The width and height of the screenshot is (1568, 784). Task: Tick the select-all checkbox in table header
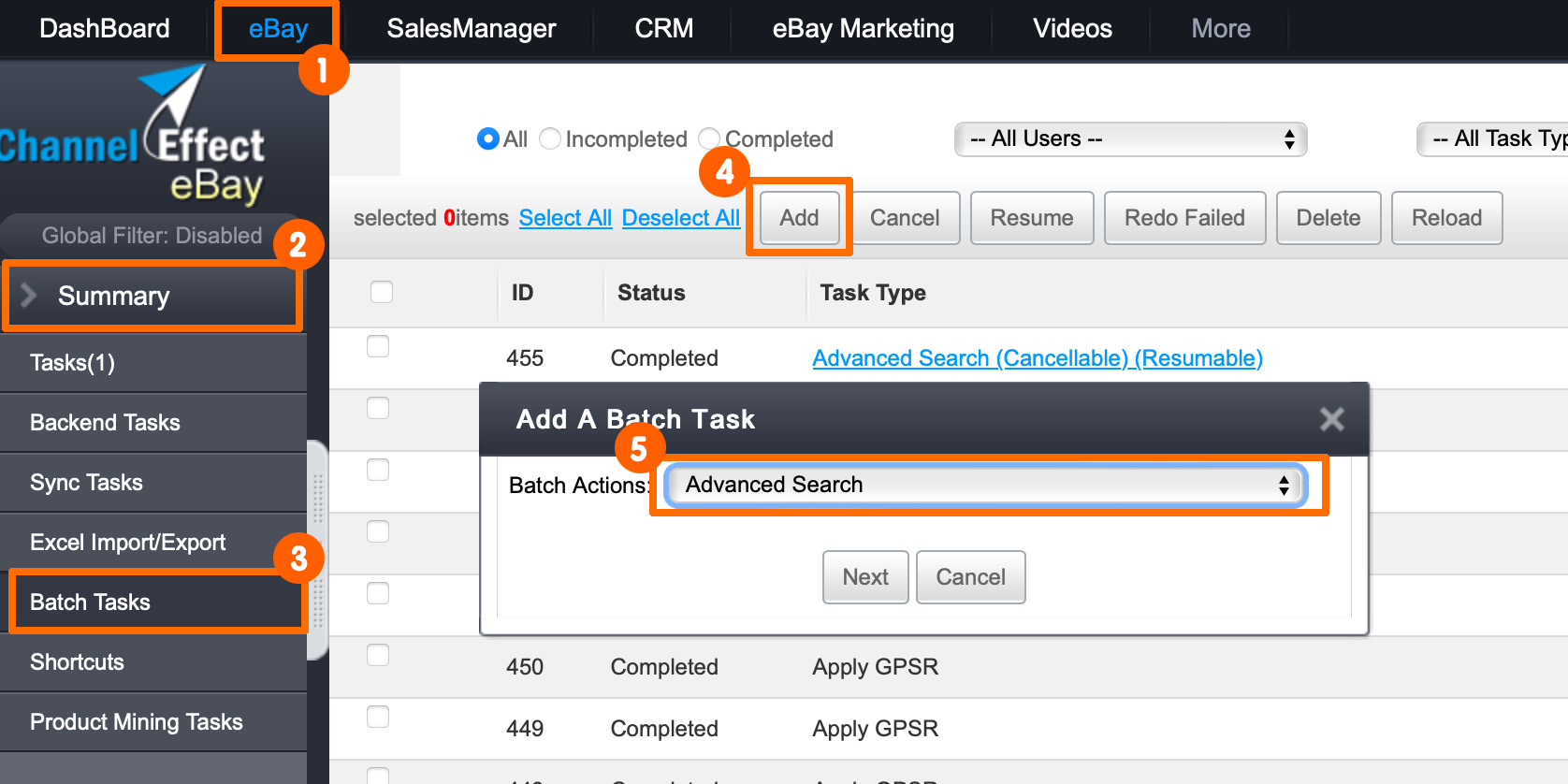tap(381, 292)
